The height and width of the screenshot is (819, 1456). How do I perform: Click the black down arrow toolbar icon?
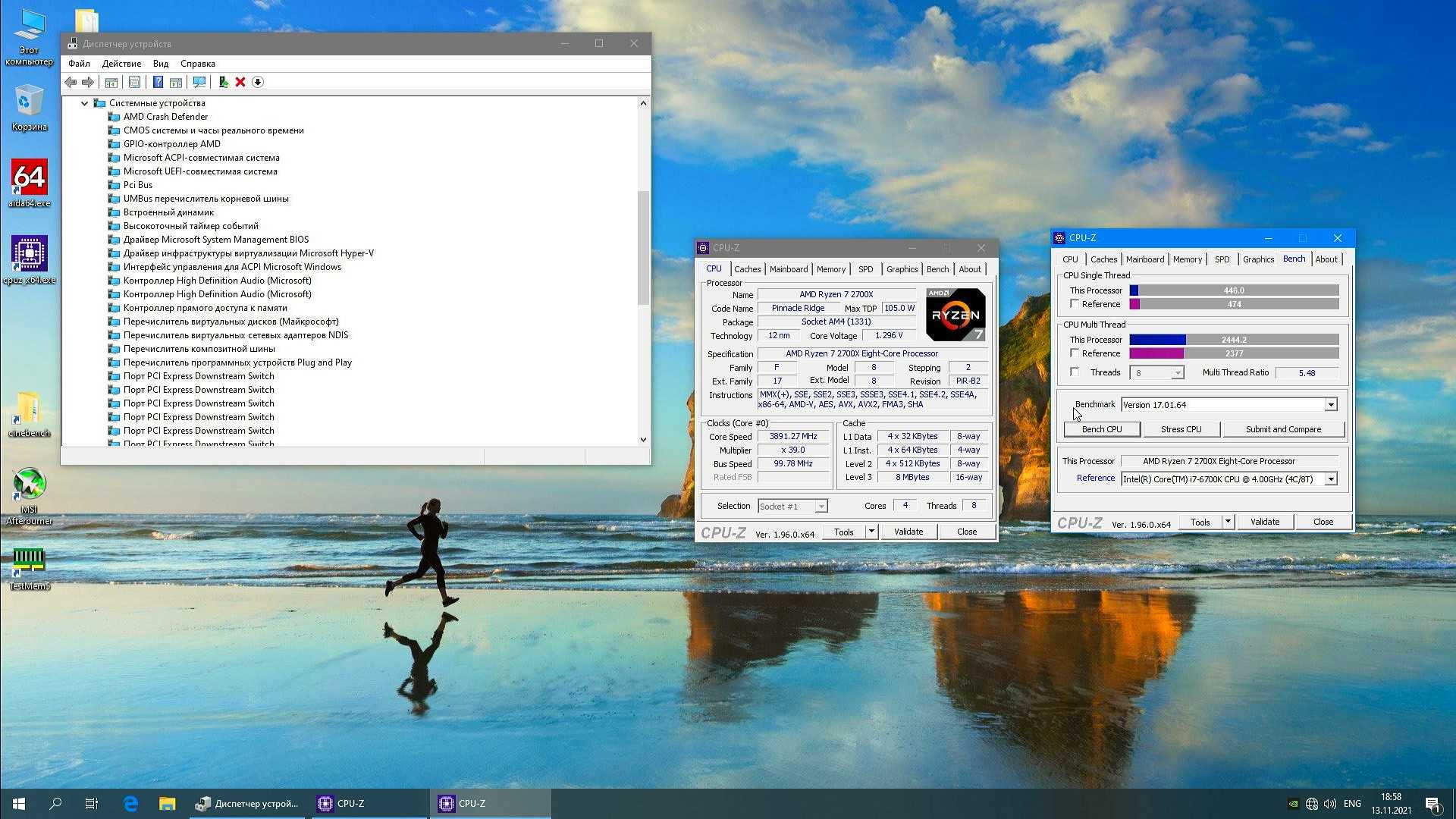click(258, 82)
